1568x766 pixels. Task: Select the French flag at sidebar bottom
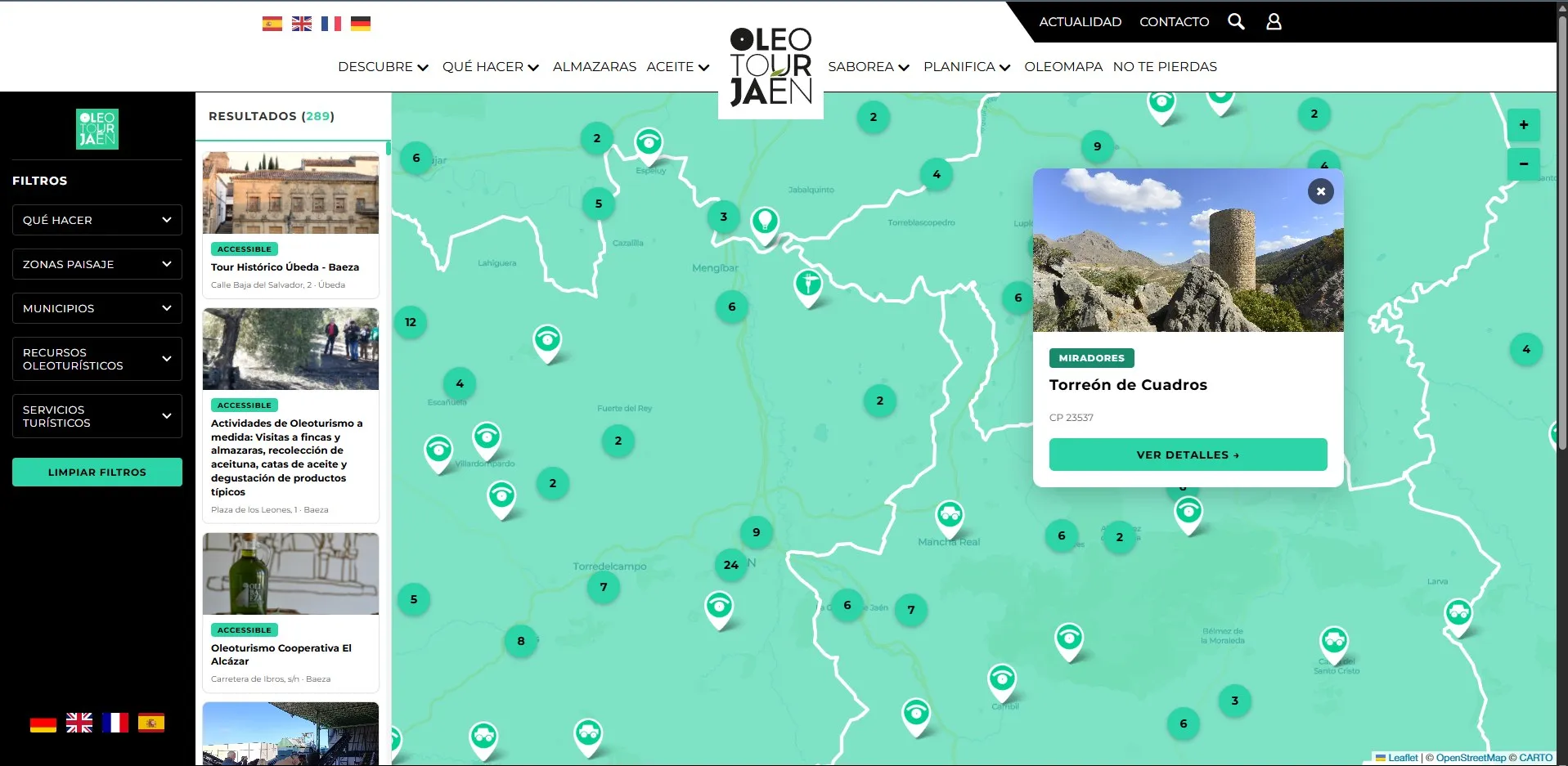point(115,723)
